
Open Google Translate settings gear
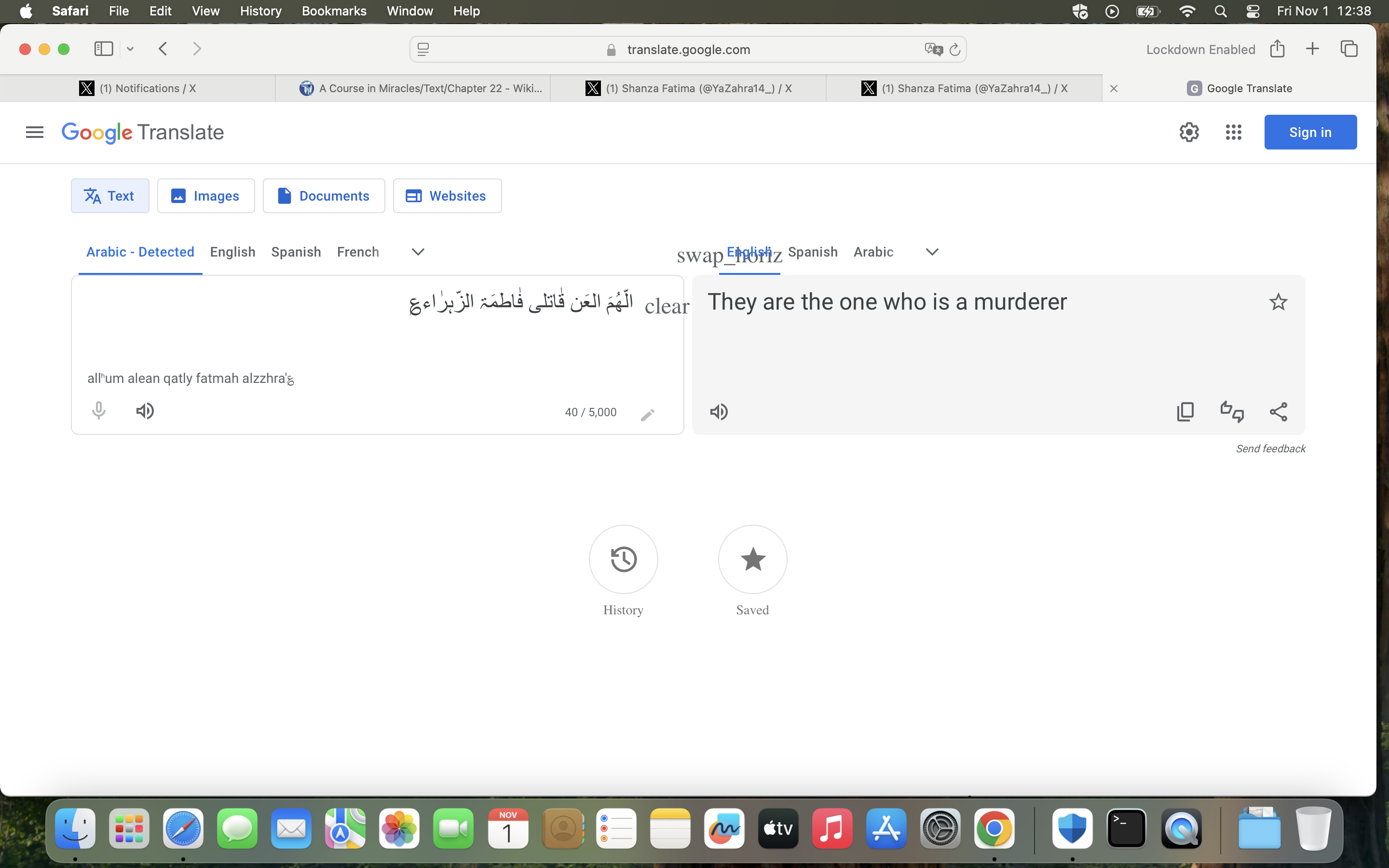[x=1189, y=132]
